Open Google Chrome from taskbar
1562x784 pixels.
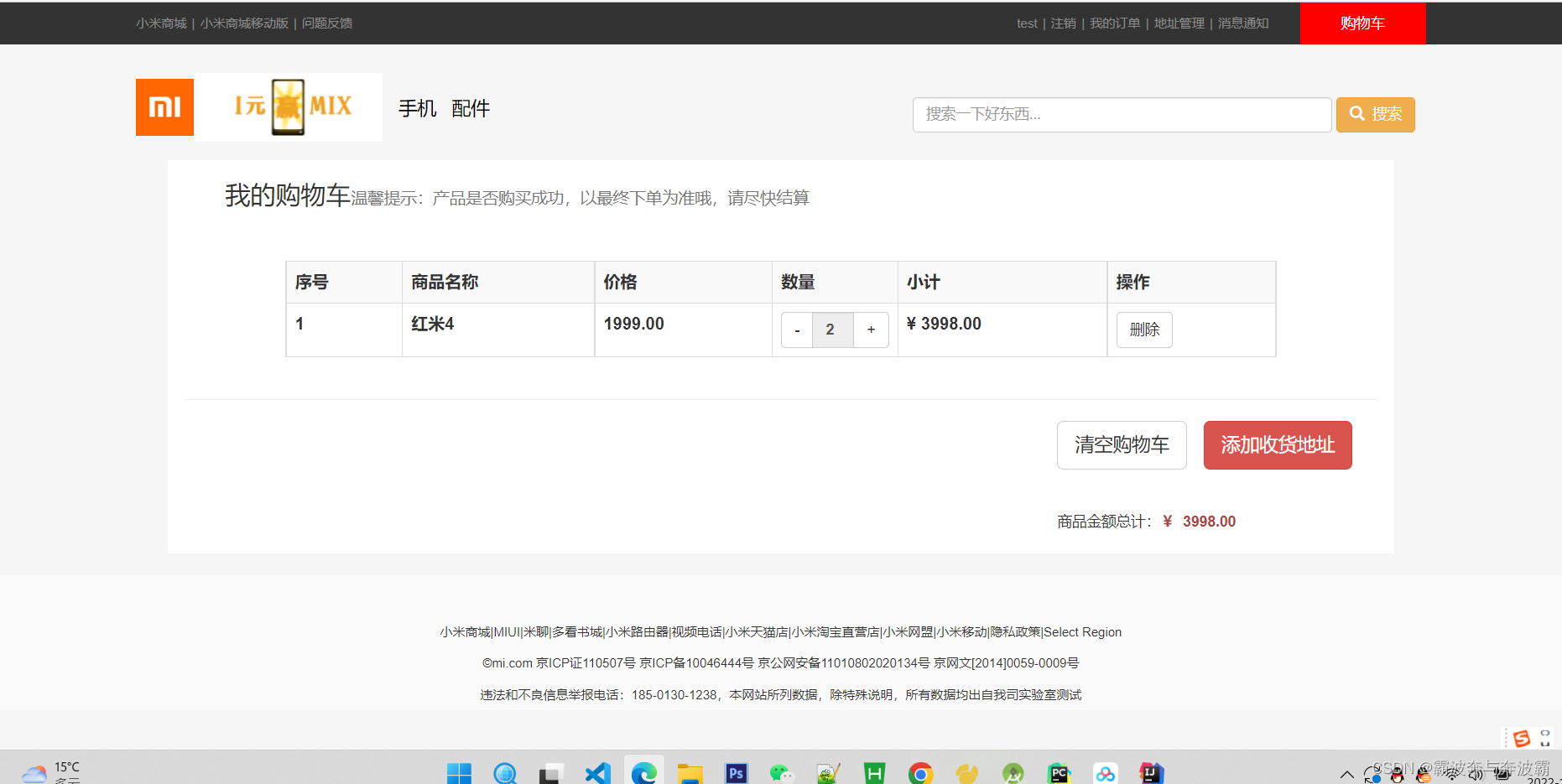point(920,773)
